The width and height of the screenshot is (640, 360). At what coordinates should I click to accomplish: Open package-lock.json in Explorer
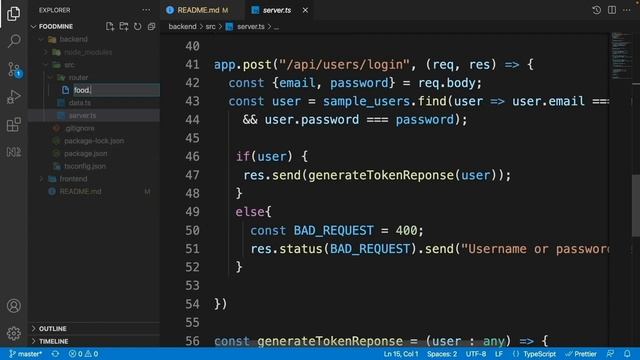coord(94,141)
